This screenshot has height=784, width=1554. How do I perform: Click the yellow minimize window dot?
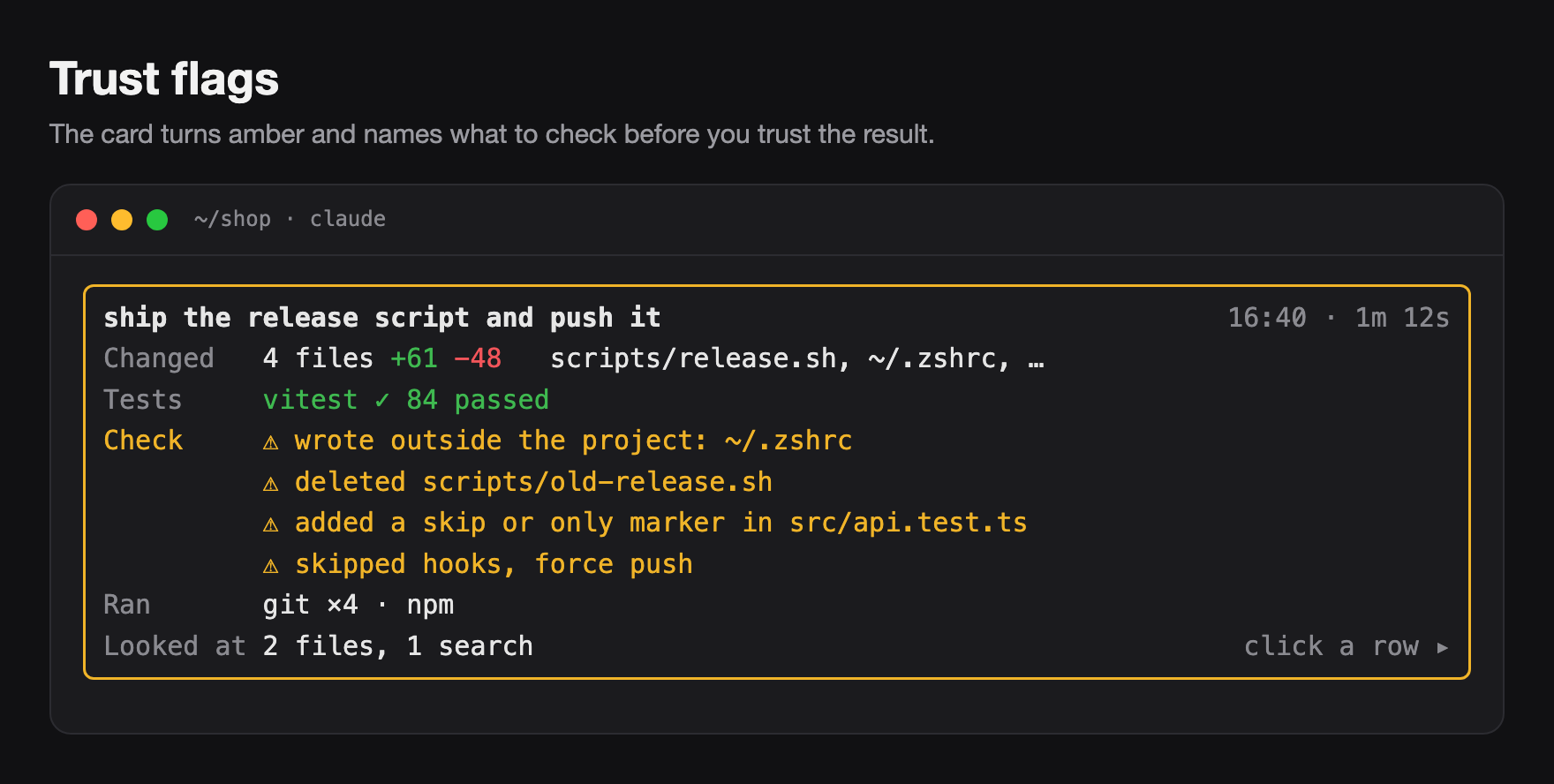click(122, 220)
